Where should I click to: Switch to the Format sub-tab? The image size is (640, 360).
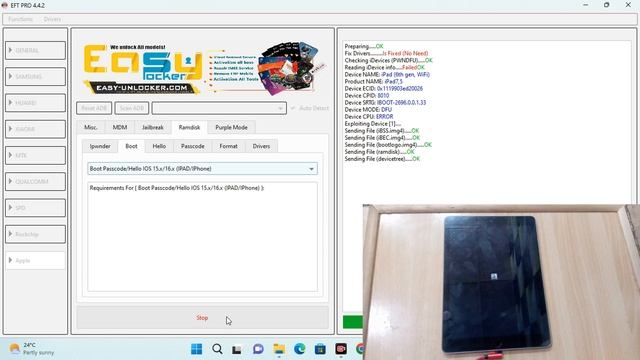point(229,146)
